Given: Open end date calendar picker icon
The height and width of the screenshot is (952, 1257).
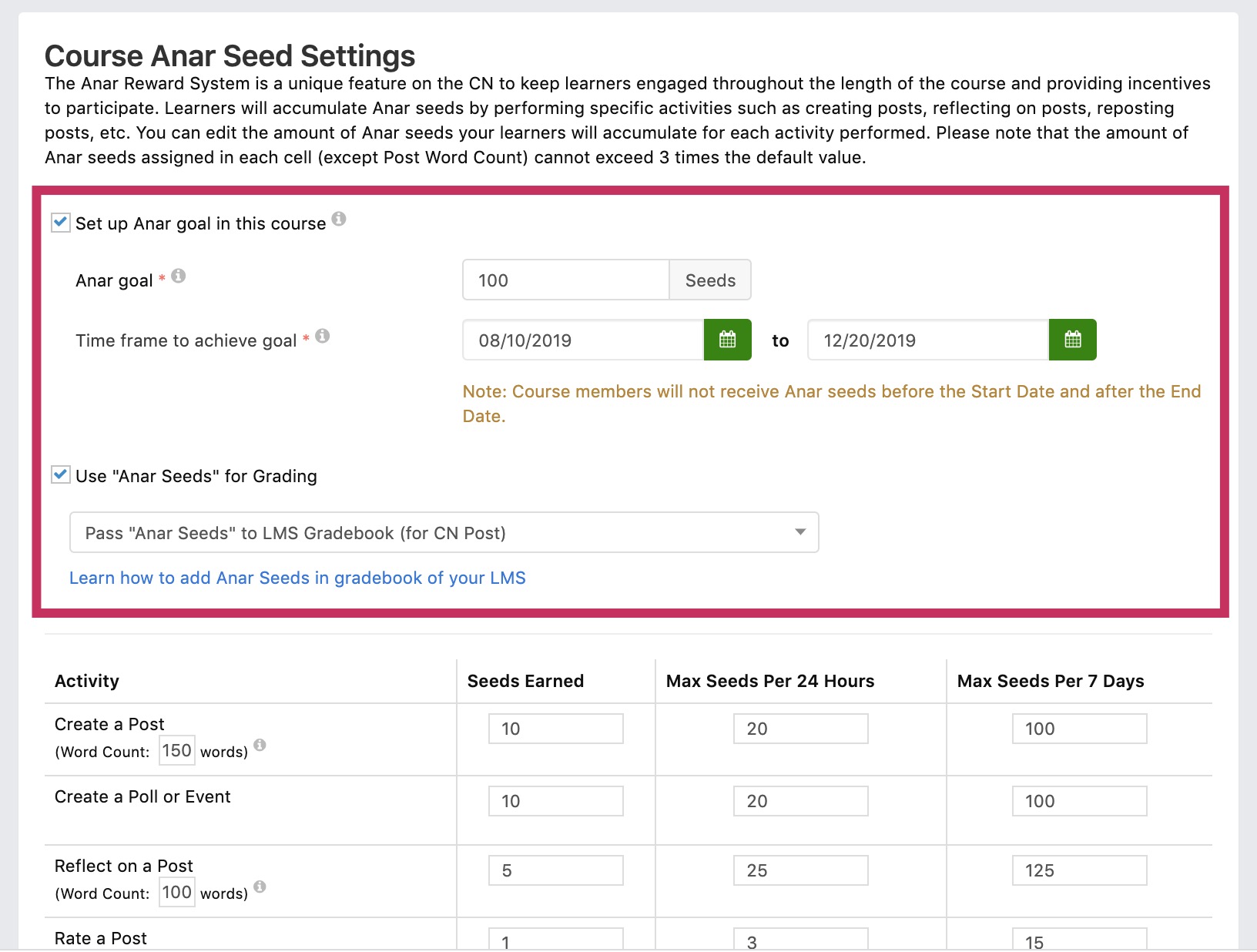Looking at the screenshot, I should (1073, 340).
